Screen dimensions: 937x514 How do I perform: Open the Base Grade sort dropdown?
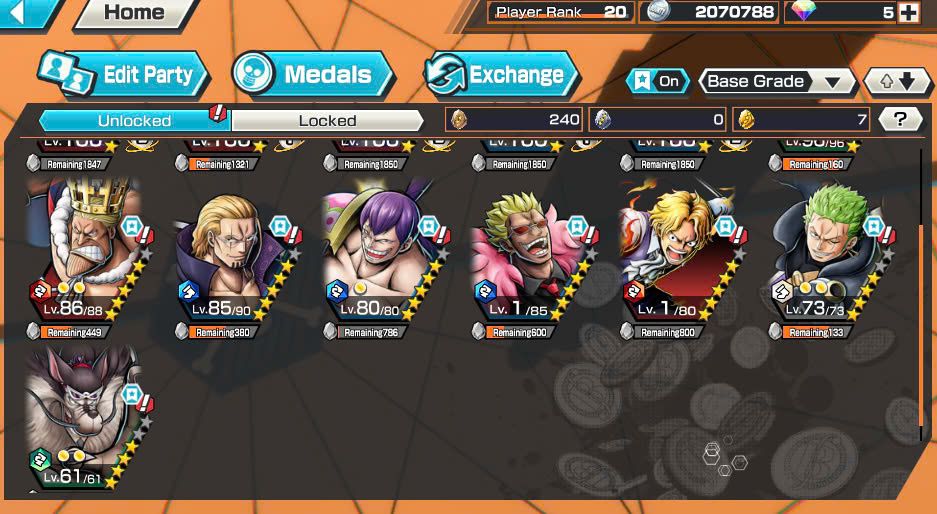click(x=777, y=81)
